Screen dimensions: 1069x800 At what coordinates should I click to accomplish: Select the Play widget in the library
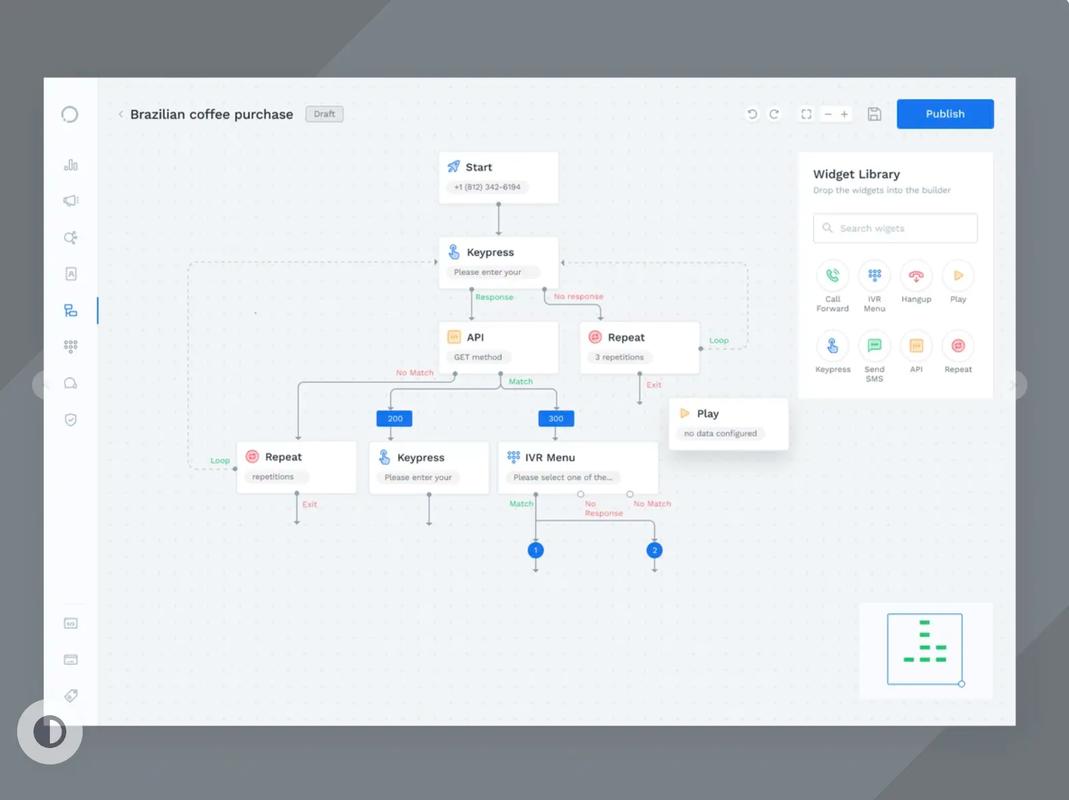click(x=958, y=282)
